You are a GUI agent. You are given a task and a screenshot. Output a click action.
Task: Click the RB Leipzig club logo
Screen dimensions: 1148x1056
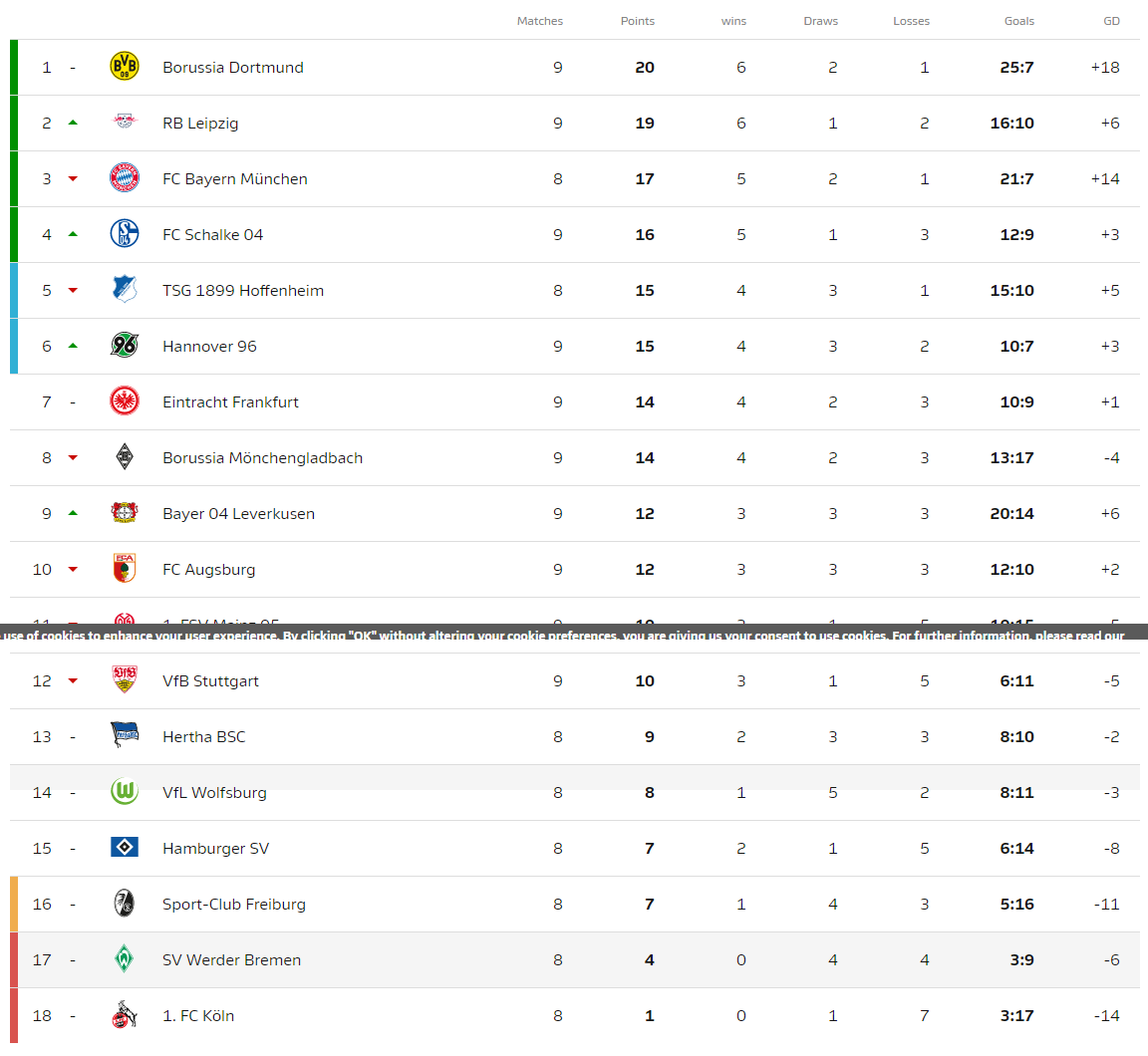point(125,124)
